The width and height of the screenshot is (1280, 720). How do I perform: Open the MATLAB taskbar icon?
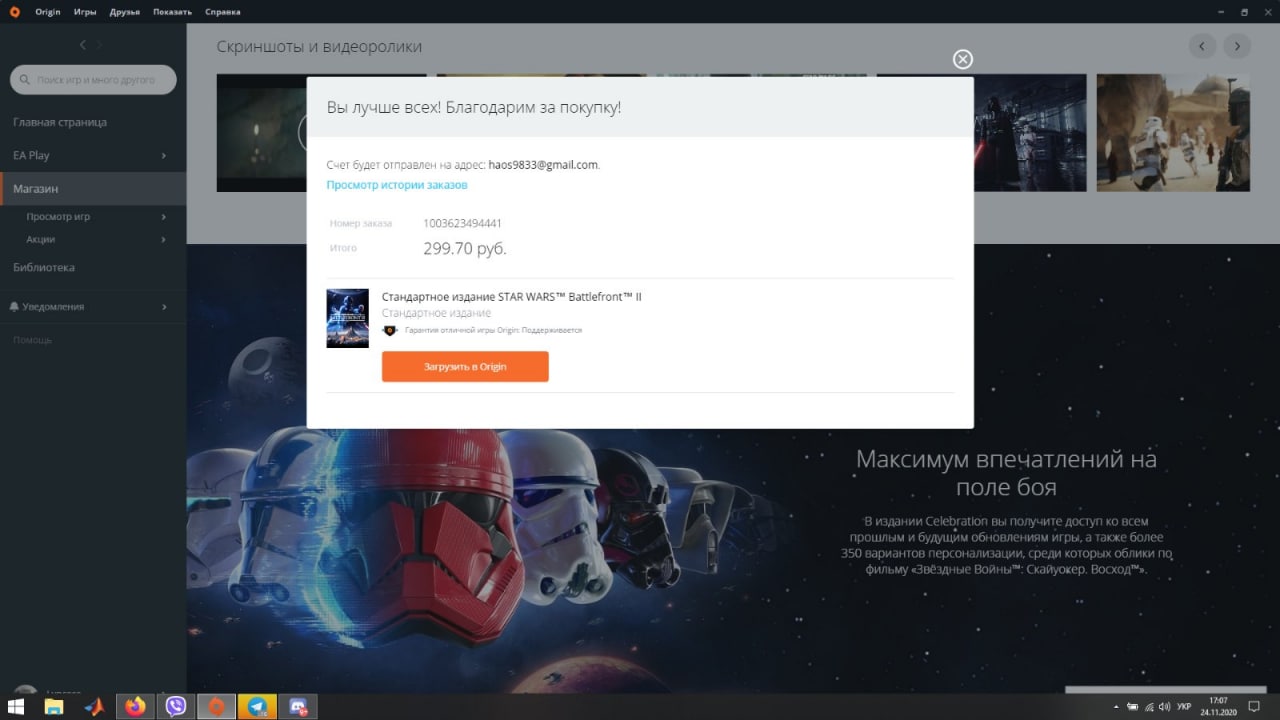coord(95,706)
